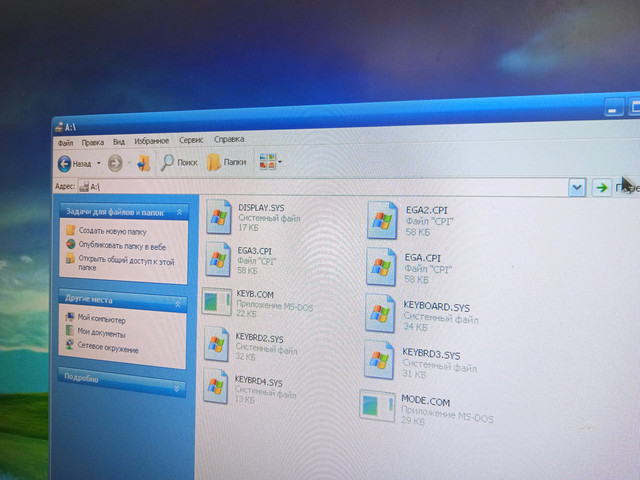Click Опубликовать папку в вебе link
This screenshot has width=640, height=480.
click(122, 246)
